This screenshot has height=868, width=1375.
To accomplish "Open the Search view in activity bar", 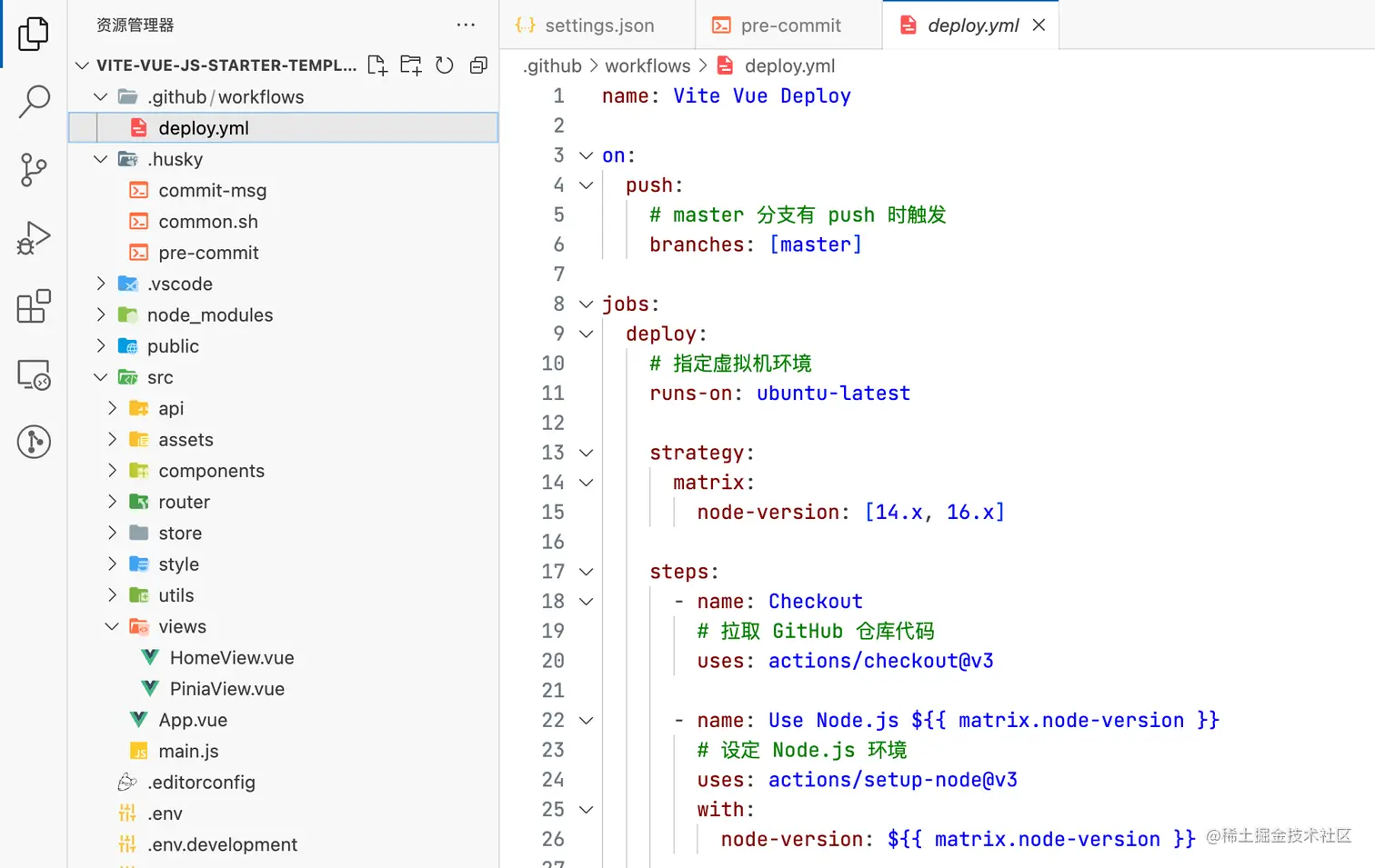I will pos(34,102).
